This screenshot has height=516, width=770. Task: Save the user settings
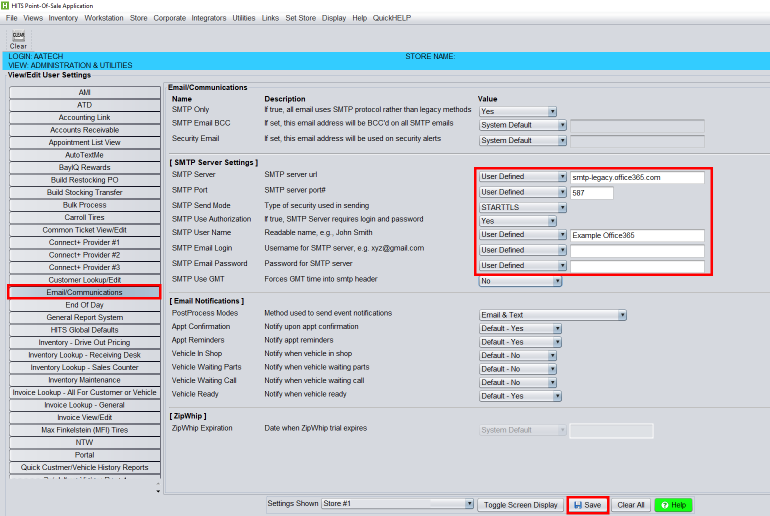(x=588, y=505)
